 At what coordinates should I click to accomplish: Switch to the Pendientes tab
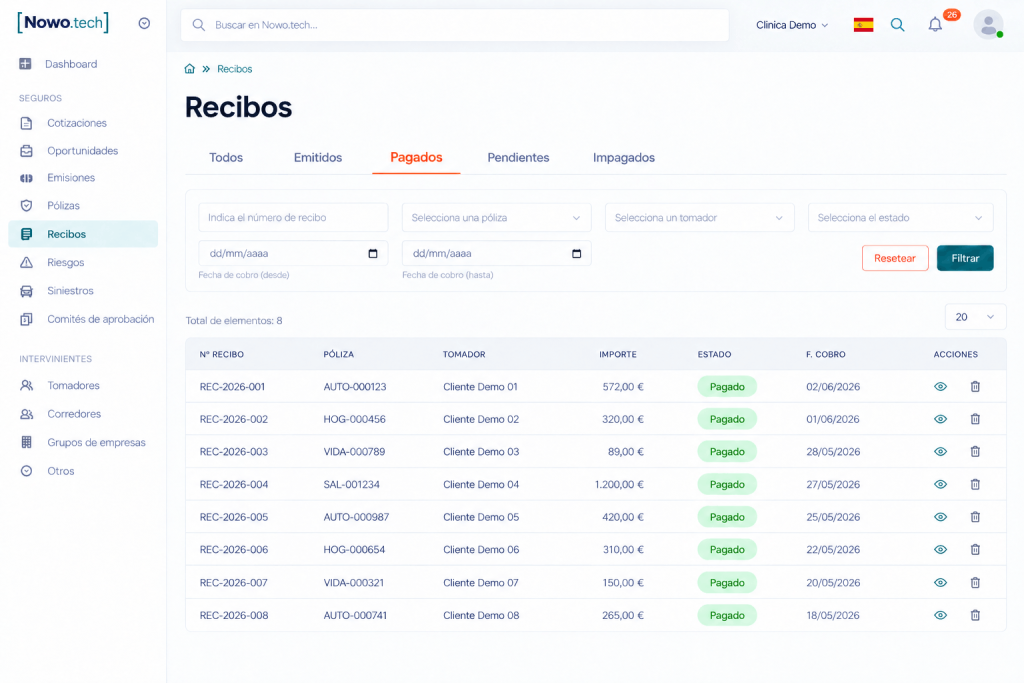[519, 157]
